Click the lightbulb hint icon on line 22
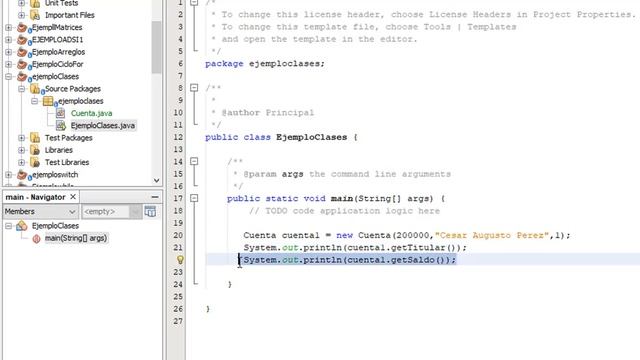 (180, 260)
